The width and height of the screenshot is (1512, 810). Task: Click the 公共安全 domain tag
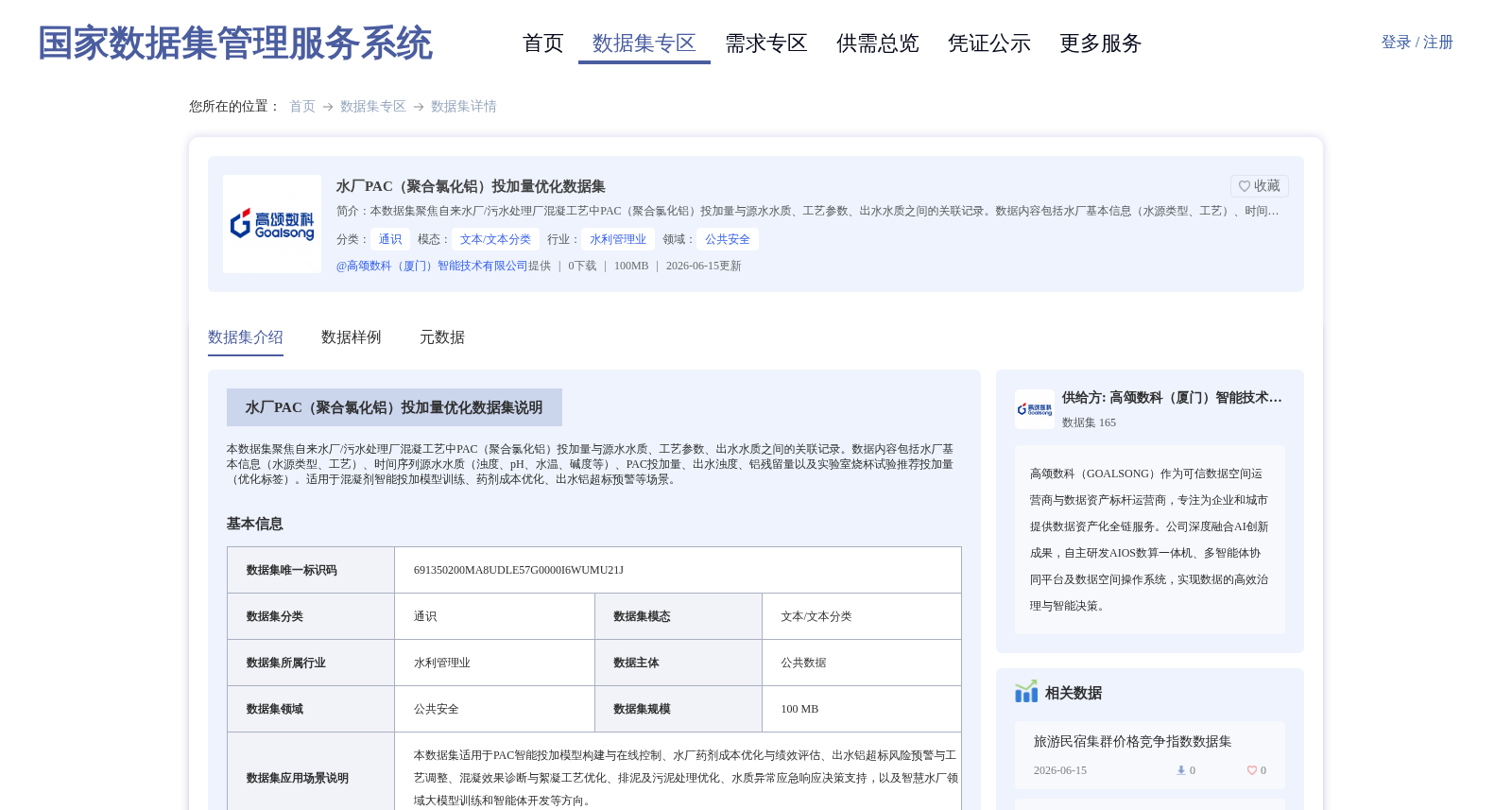click(728, 239)
